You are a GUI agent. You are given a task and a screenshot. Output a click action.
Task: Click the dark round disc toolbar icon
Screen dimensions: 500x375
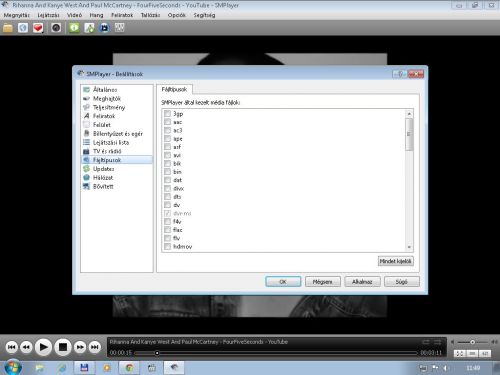tap(56, 28)
